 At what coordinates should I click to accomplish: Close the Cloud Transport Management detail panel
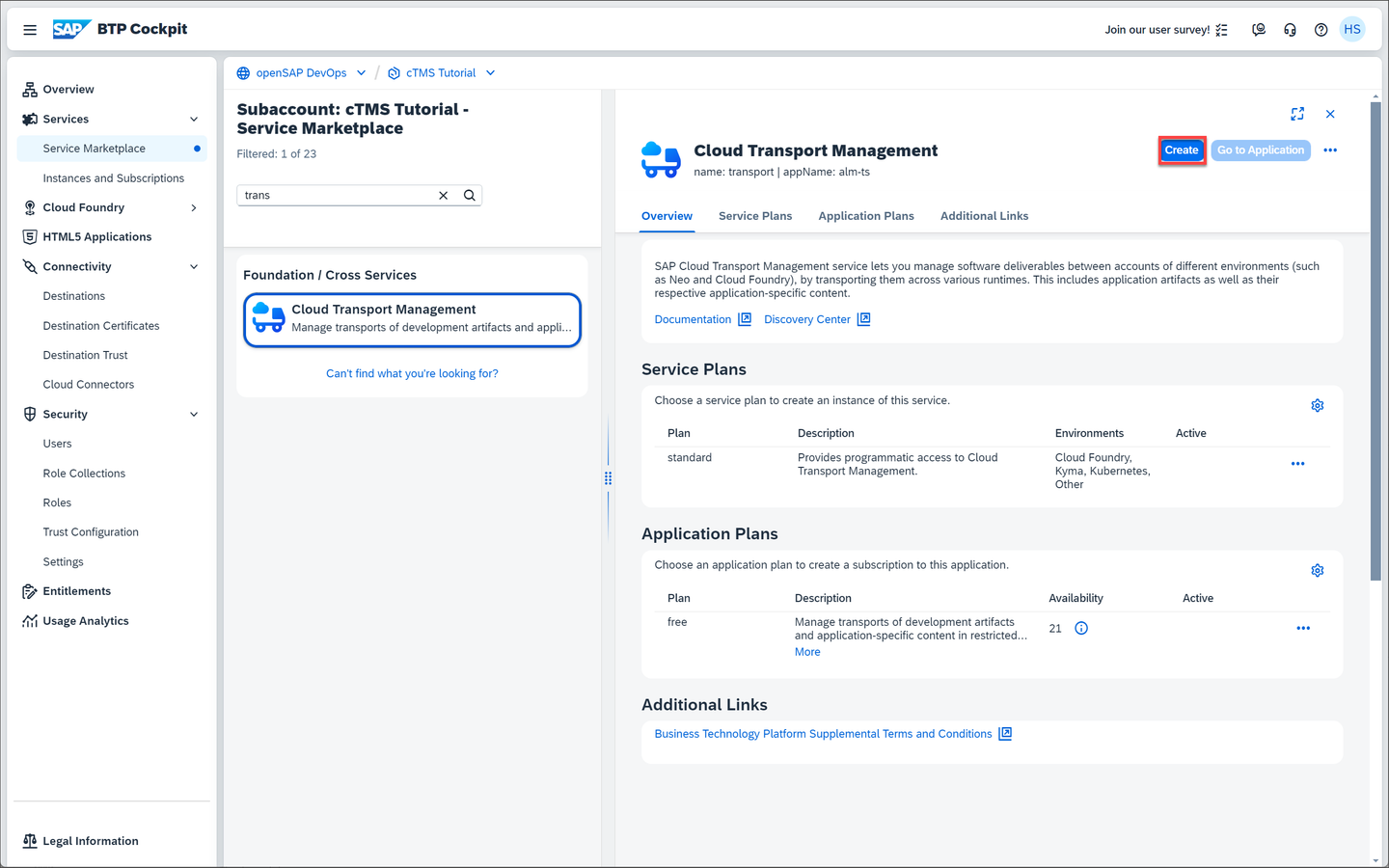tap(1330, 114)
